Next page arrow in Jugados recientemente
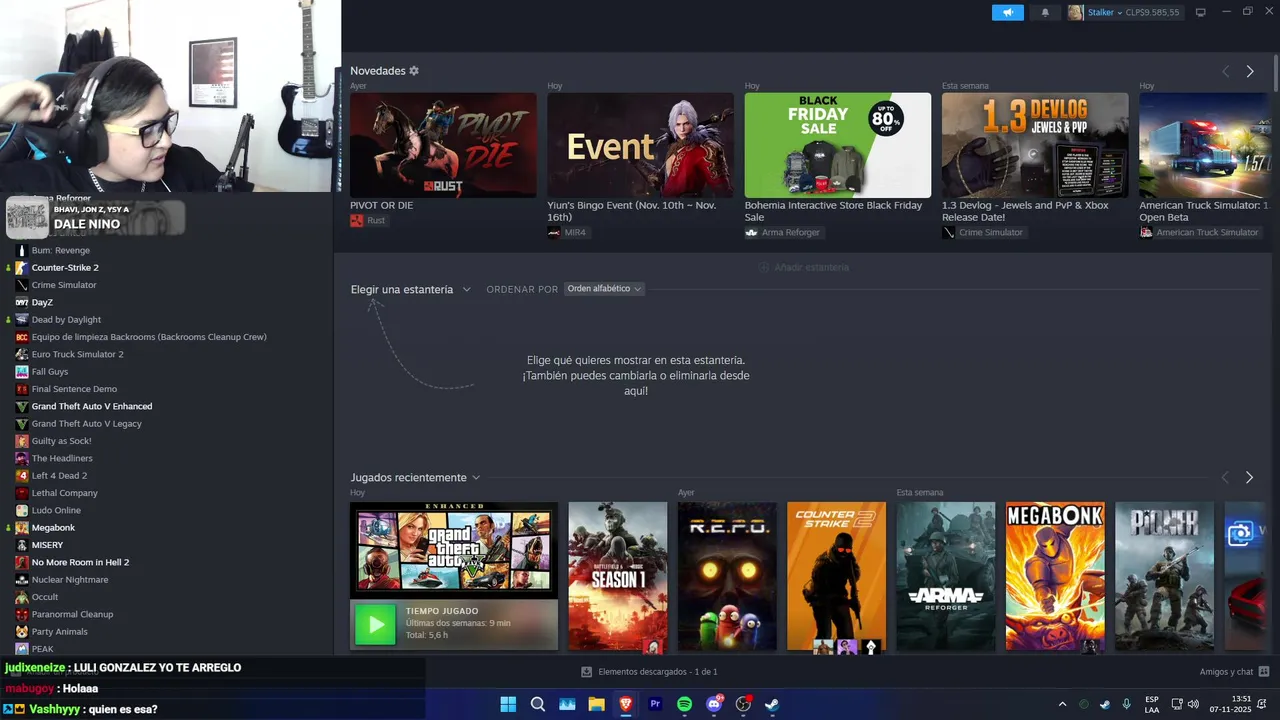1280x720 pixels. (x=1249, y=478)
